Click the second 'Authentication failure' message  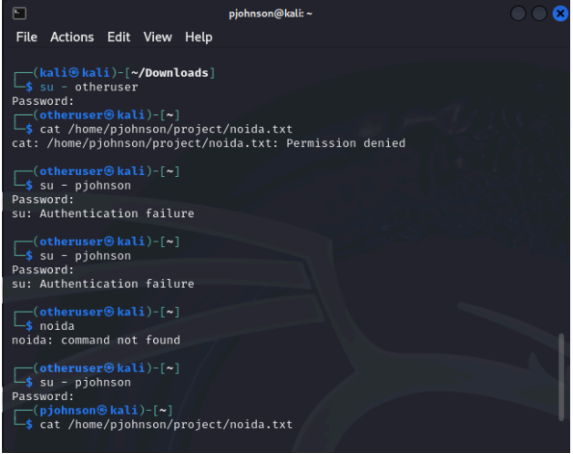(x=103, y=284)
